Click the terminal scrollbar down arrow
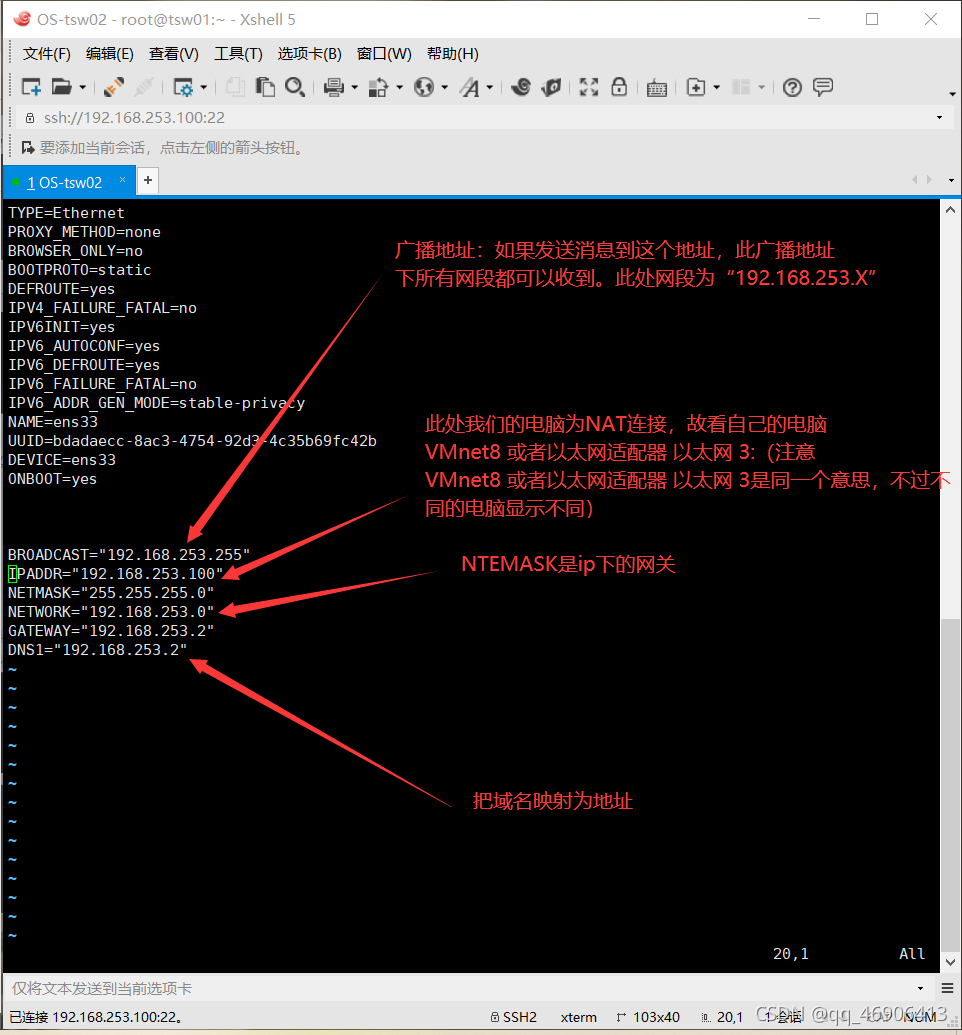This screenshot has height=1035, width=962. (x=950, y=962)
